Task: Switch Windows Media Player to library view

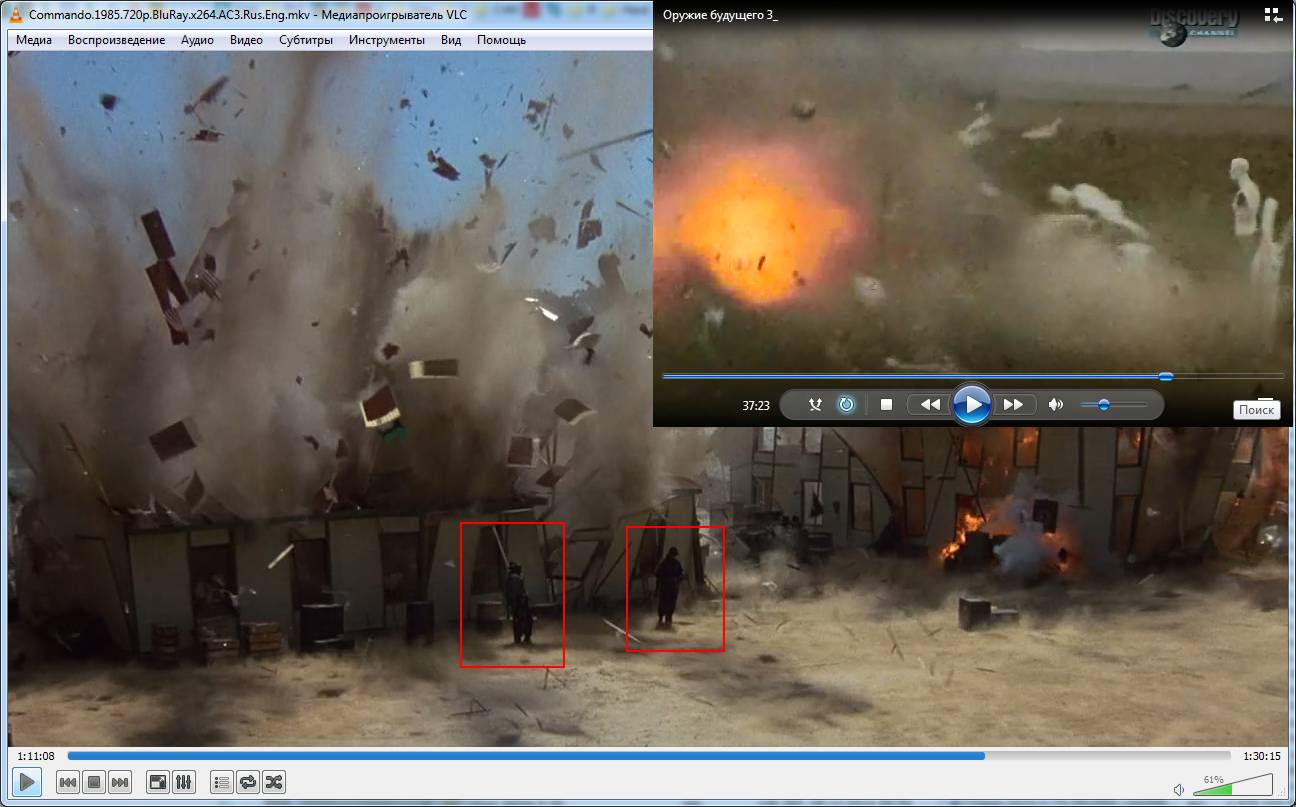Action: pyautogui.click(x=1272, y=15)
